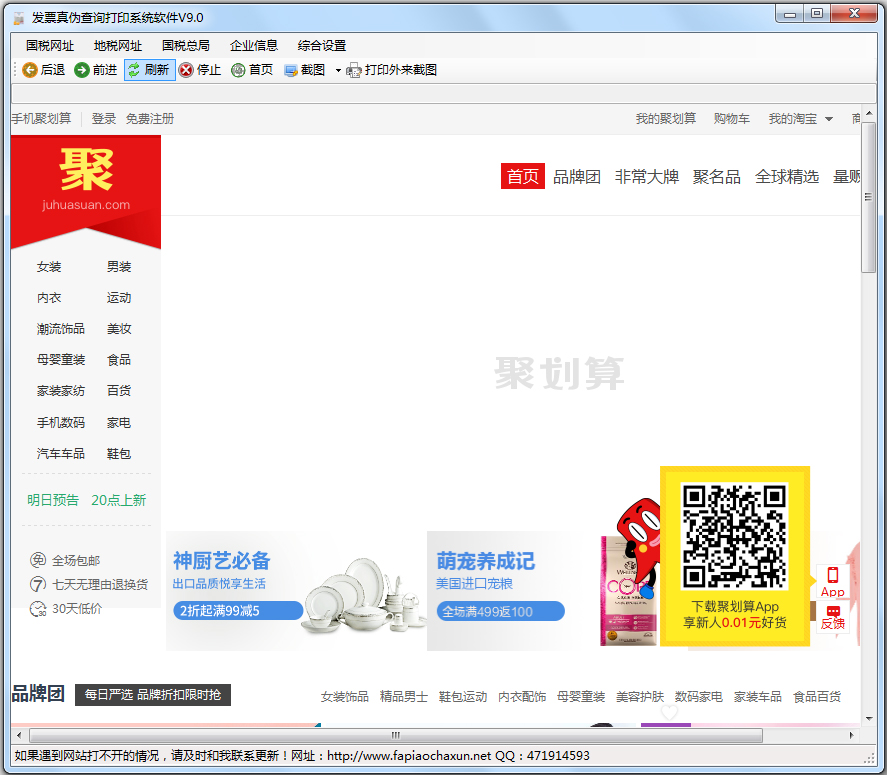Open the 母婴童装 category
Viewport: 887px width, 775px height.
61,360
